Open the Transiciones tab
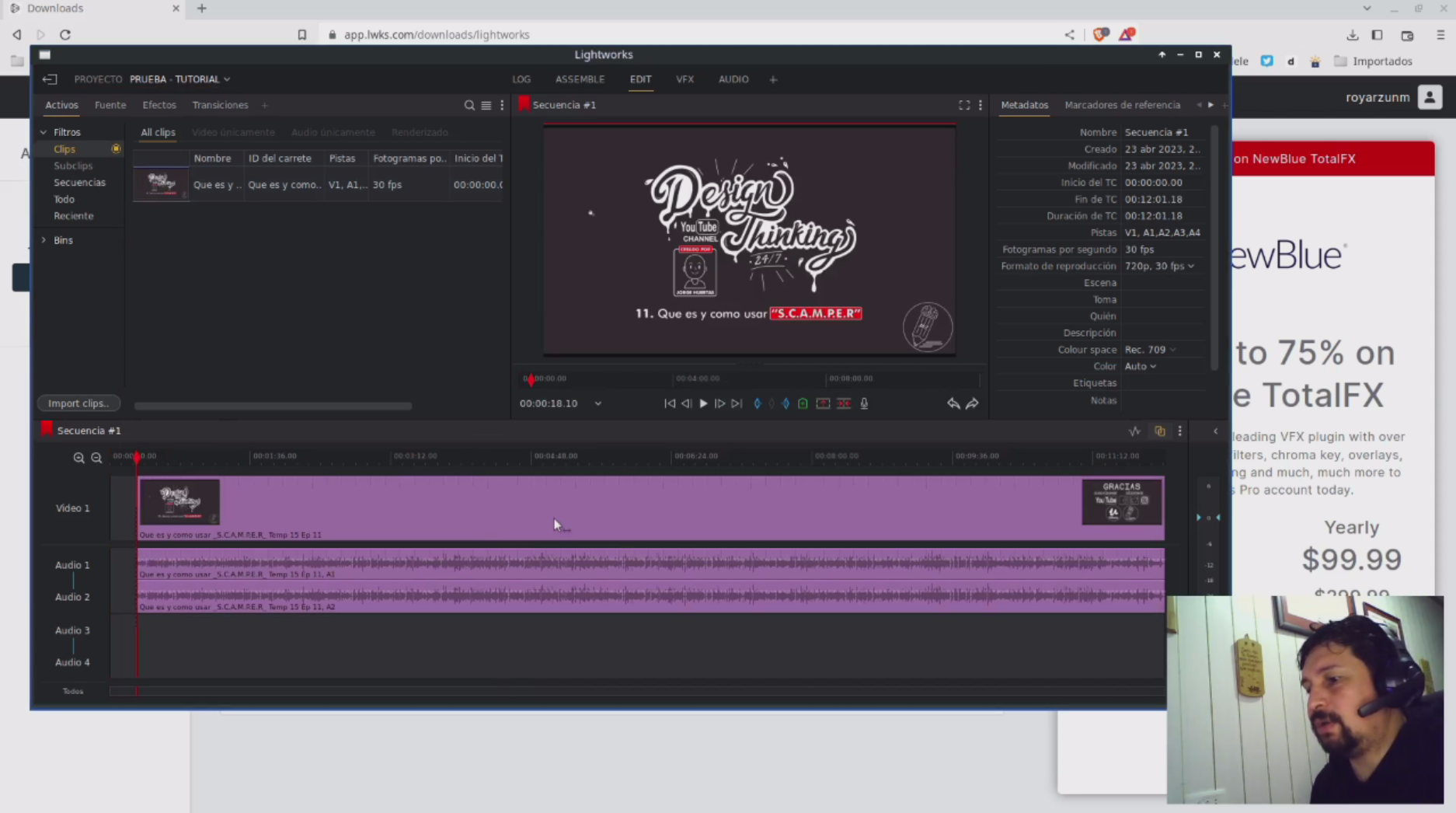1456x813 pixels. coord(221,105)
